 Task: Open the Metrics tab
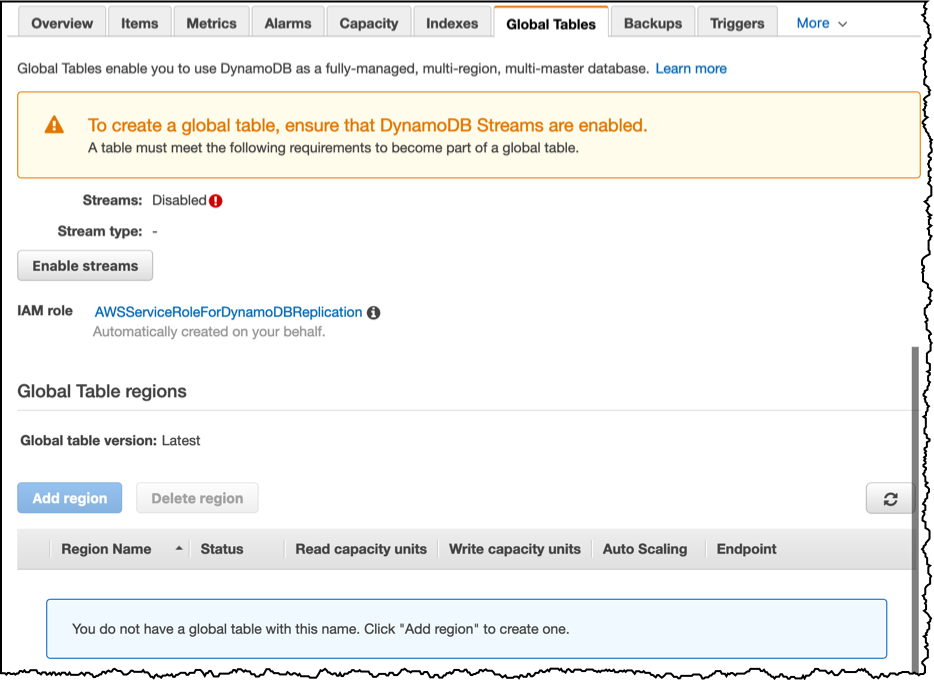click(211, 23)
